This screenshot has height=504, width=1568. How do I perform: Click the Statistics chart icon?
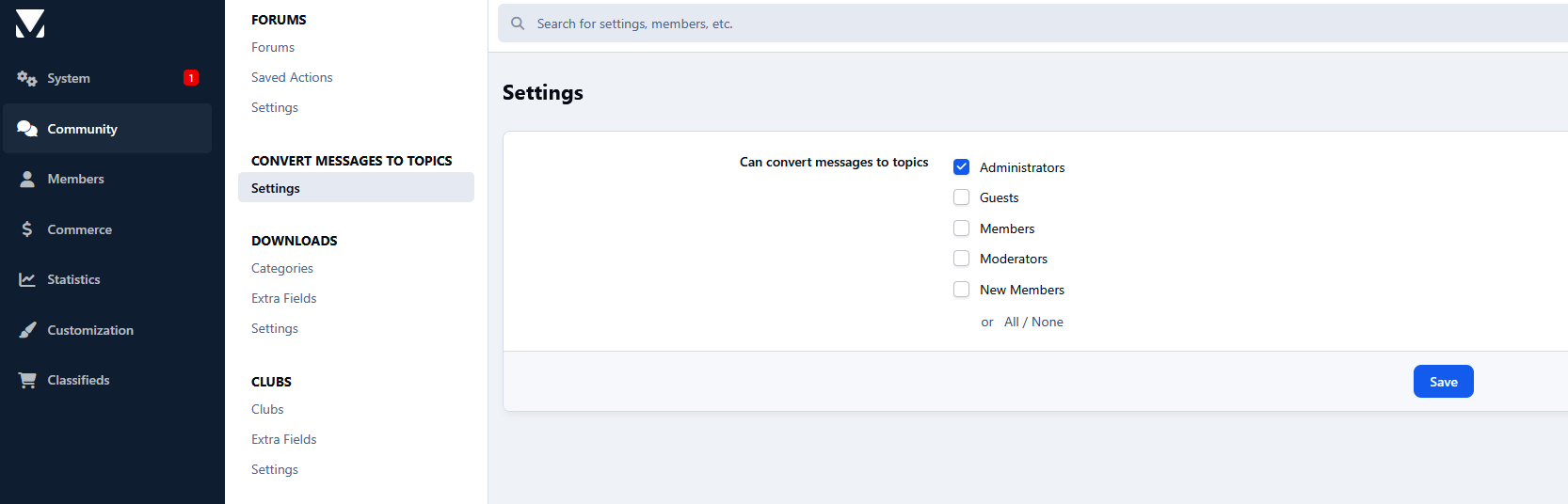click(27, 279)
